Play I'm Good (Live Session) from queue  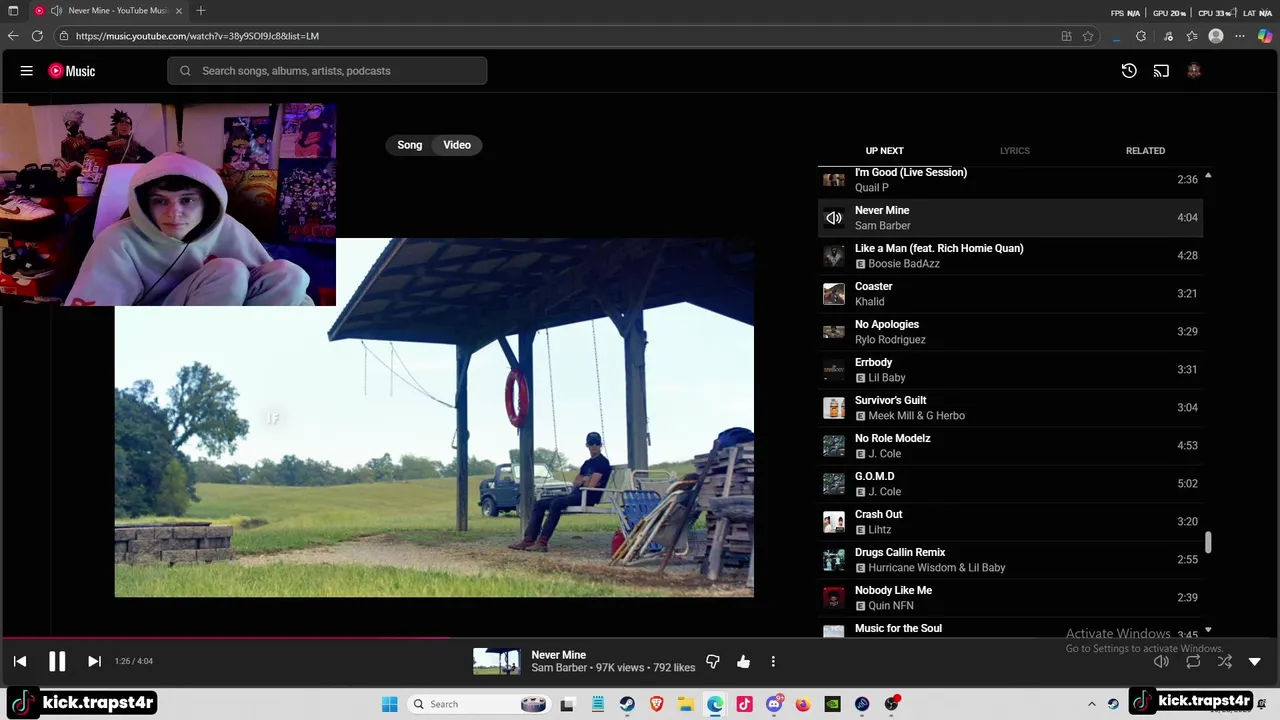coord(1010,180)
